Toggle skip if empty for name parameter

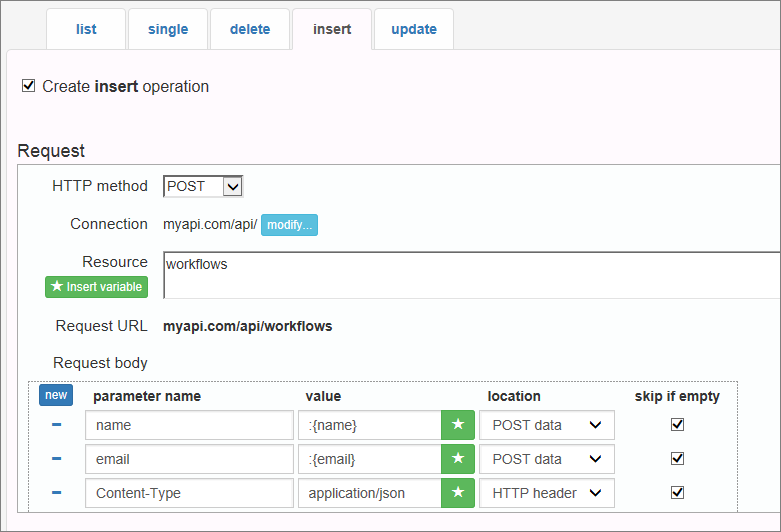click(677, 425)
